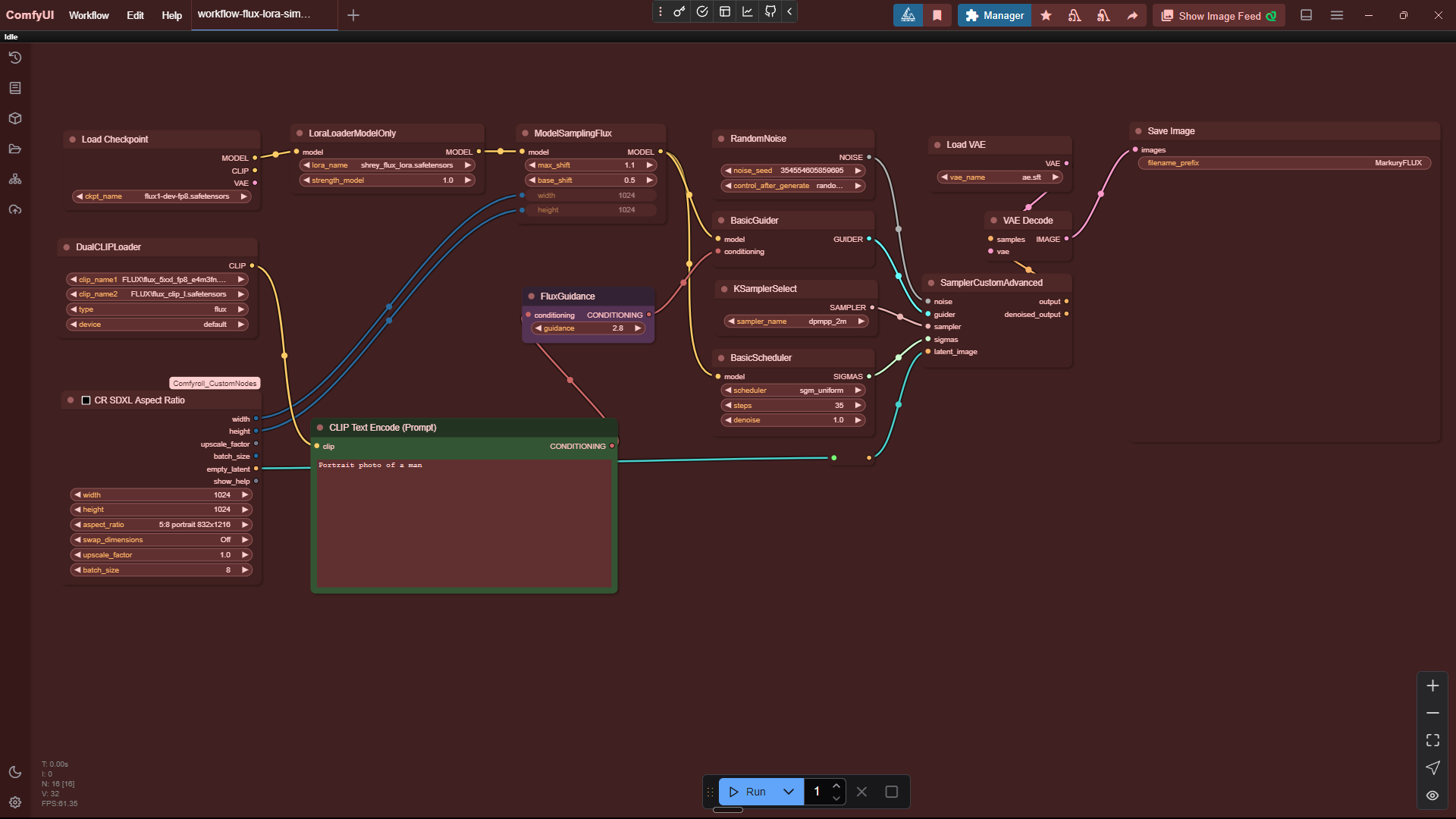Zoom out with canvas minus button
The width and height of the screenshot is (1456, 819).
tap(1432, 713)
